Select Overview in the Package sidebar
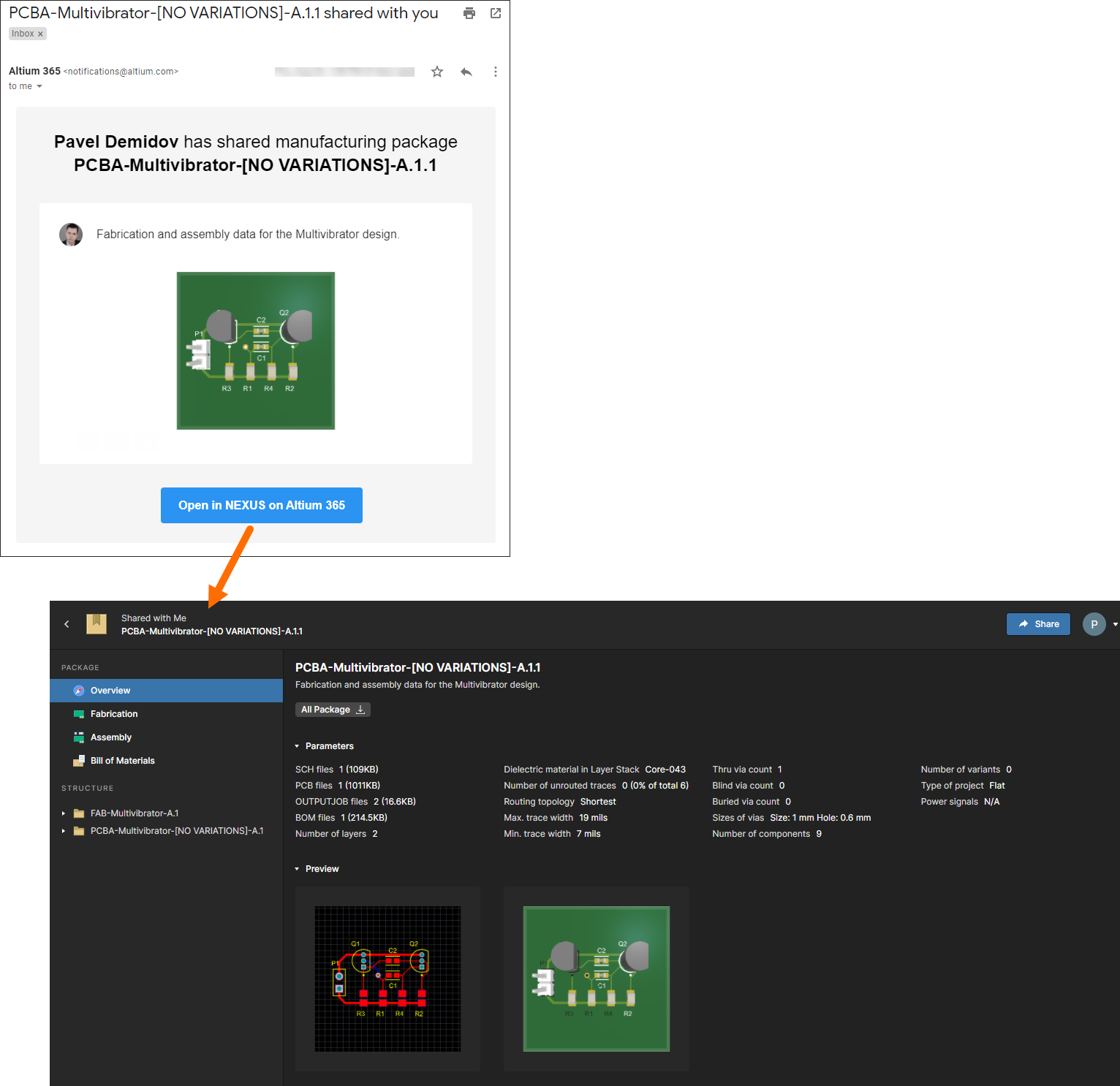 click(x=110, y=691)
